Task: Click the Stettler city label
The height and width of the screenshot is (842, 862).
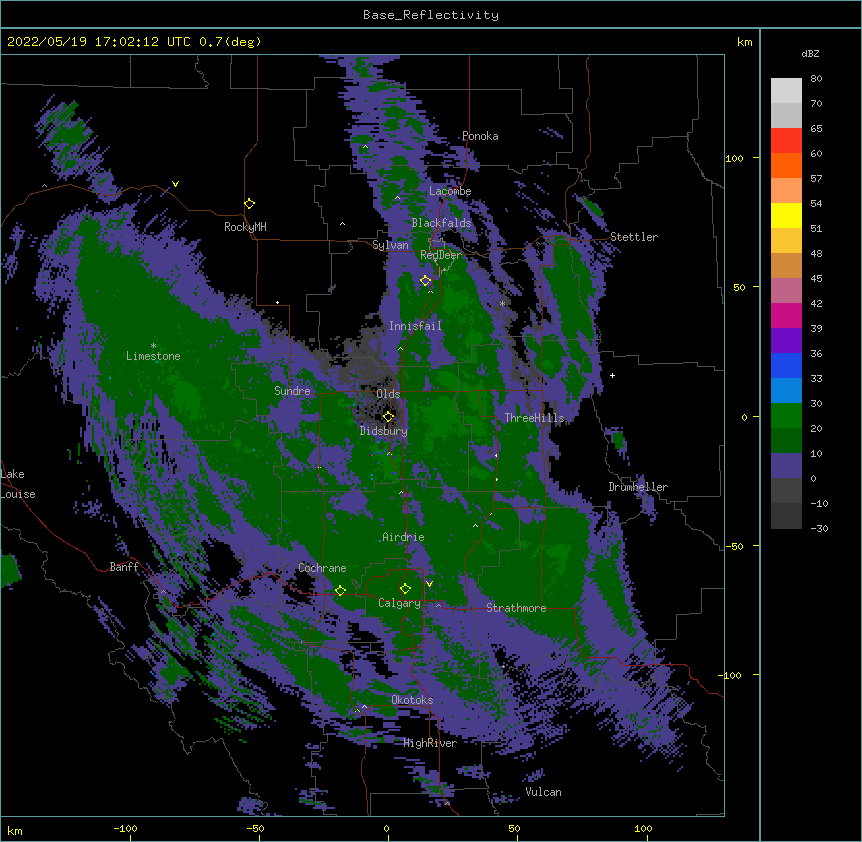Action: (x=634, y=237)
